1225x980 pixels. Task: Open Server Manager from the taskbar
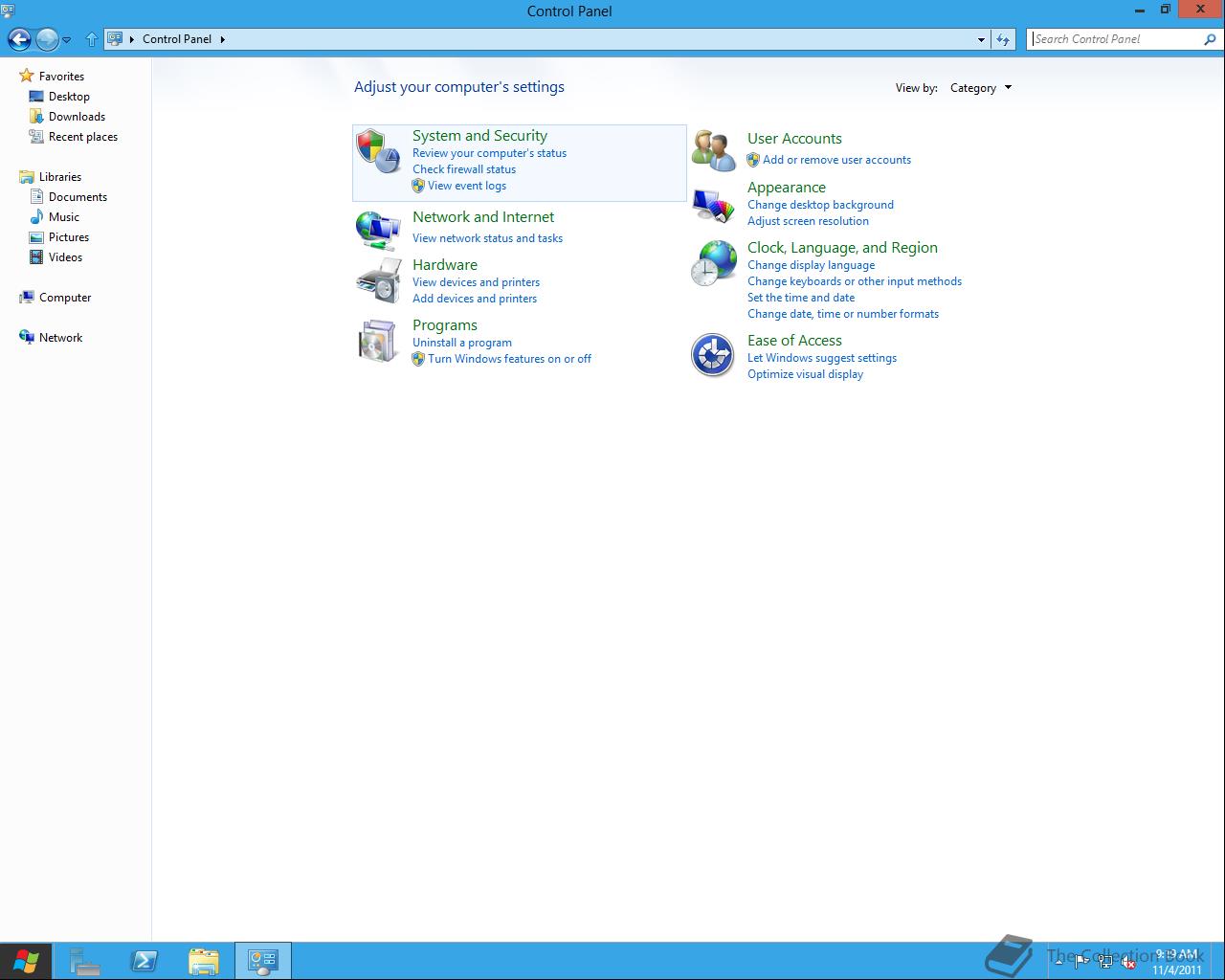pyautogui.click(x=85, y=961)
